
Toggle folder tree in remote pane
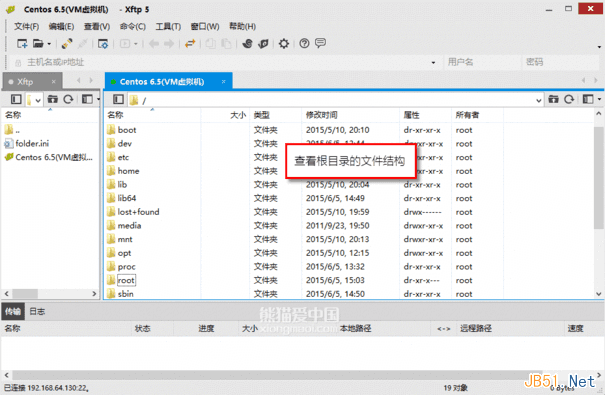coord(118,100)
